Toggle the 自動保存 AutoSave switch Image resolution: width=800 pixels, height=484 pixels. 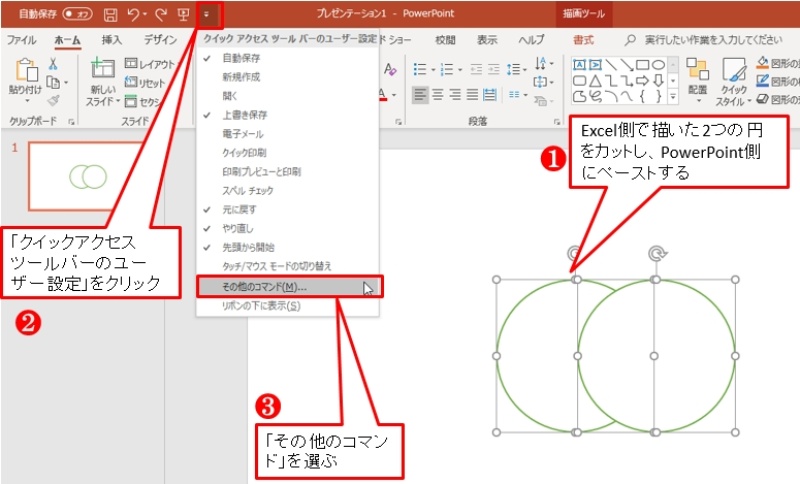click(76, 15)
